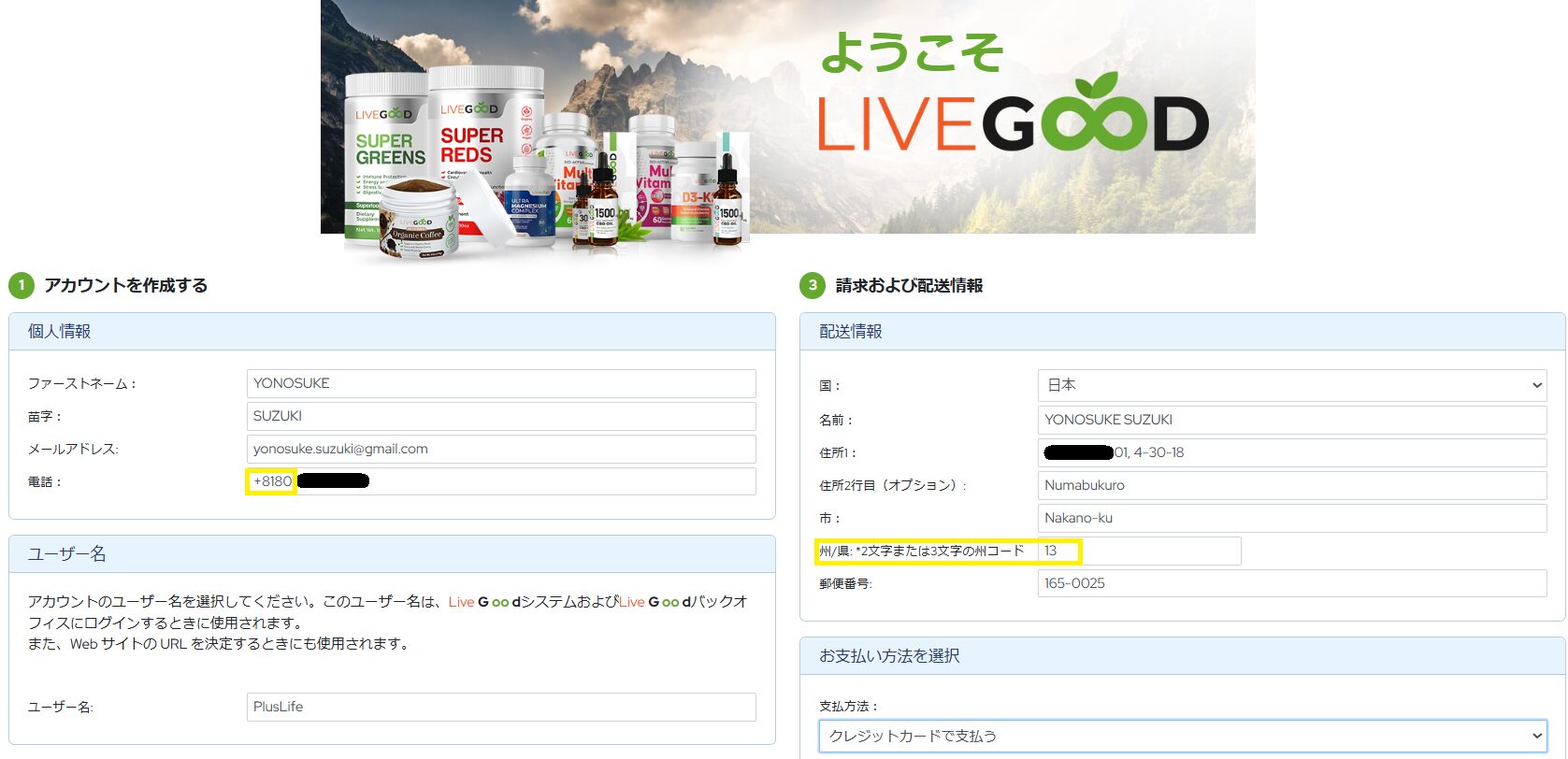
Task: Click the ユーザー名 field containing PlusLife
Action: (x=501, y=707)
